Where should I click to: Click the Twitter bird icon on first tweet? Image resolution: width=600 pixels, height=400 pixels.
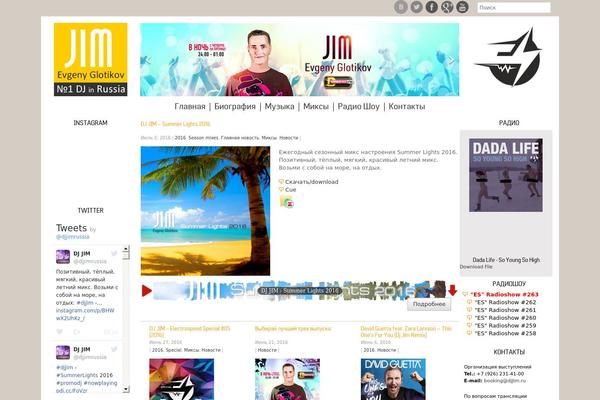click(x=114, y=253)
